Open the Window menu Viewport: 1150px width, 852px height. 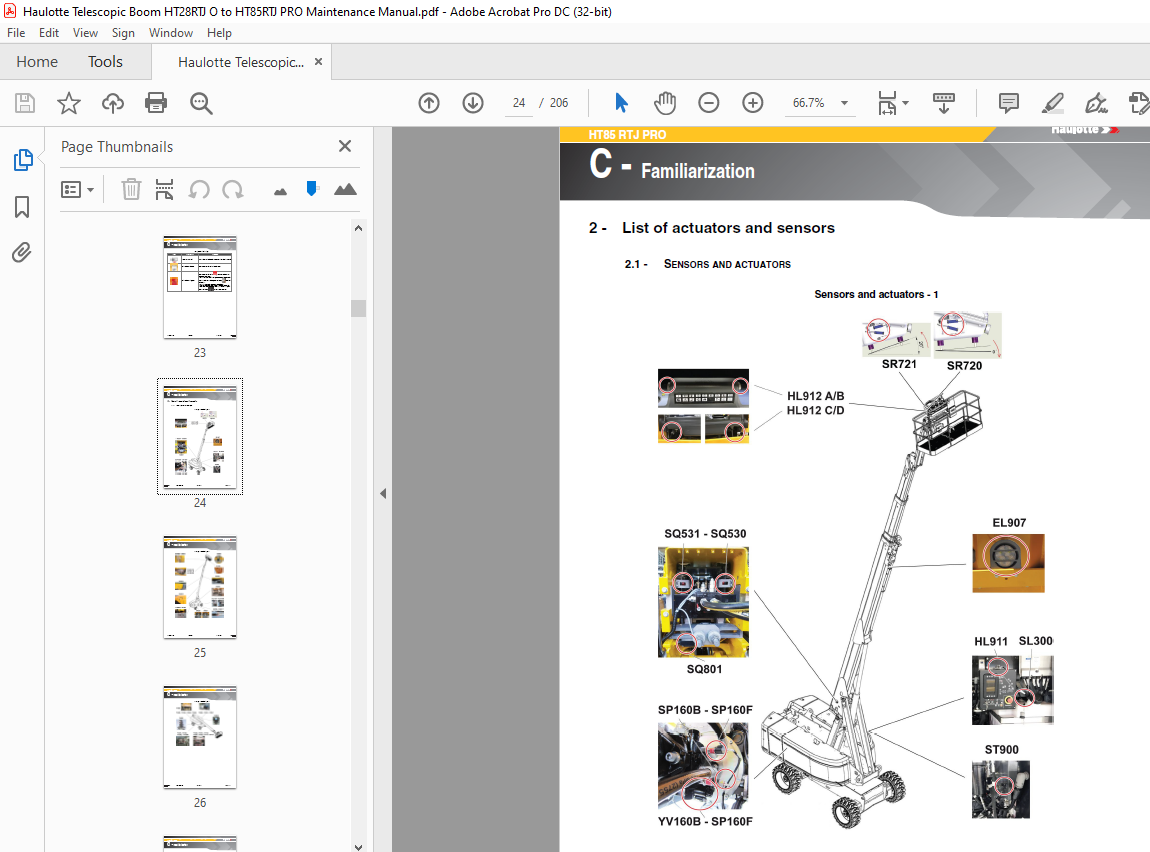point(171,33)
